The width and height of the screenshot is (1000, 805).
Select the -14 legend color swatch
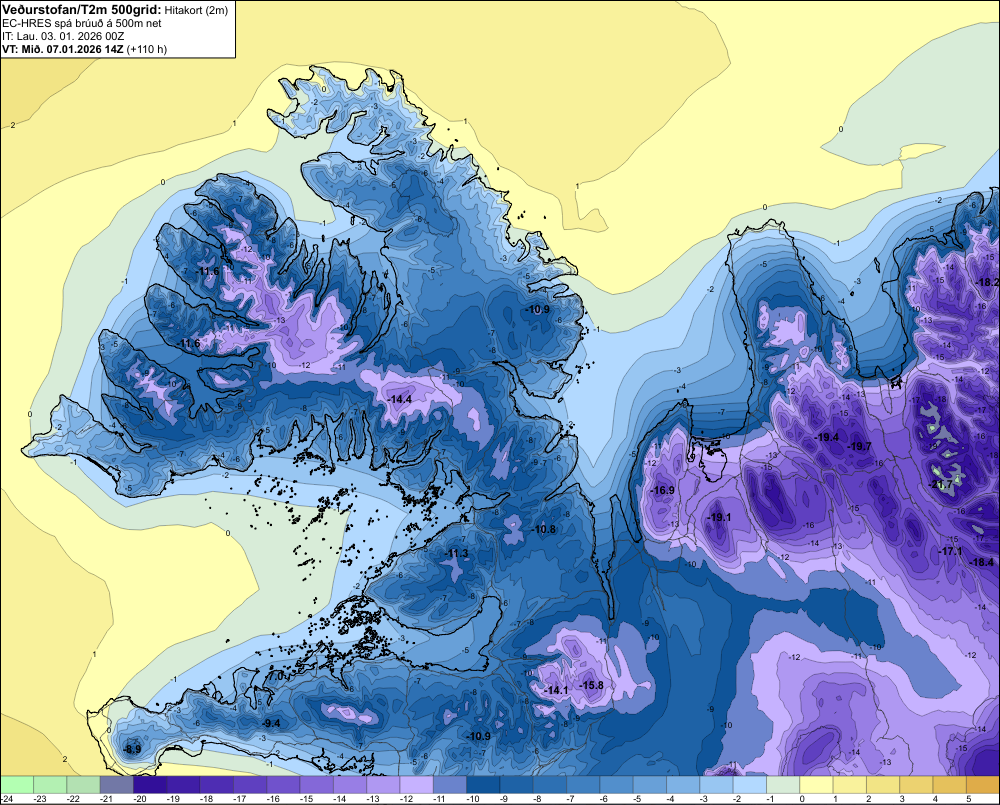pyautogui.click(x=349, y=784)
